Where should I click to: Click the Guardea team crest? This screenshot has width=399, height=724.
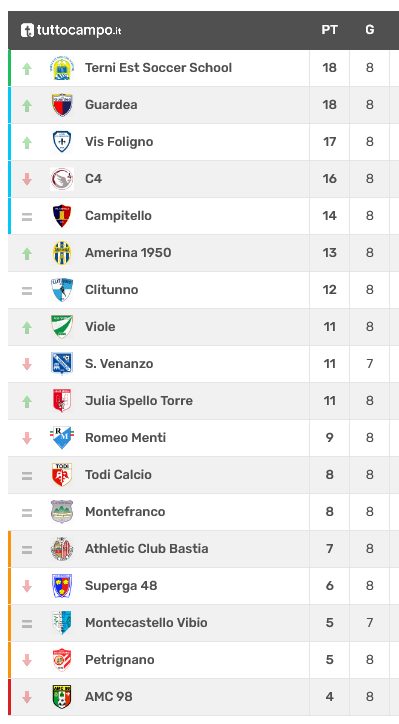point(62,105)
